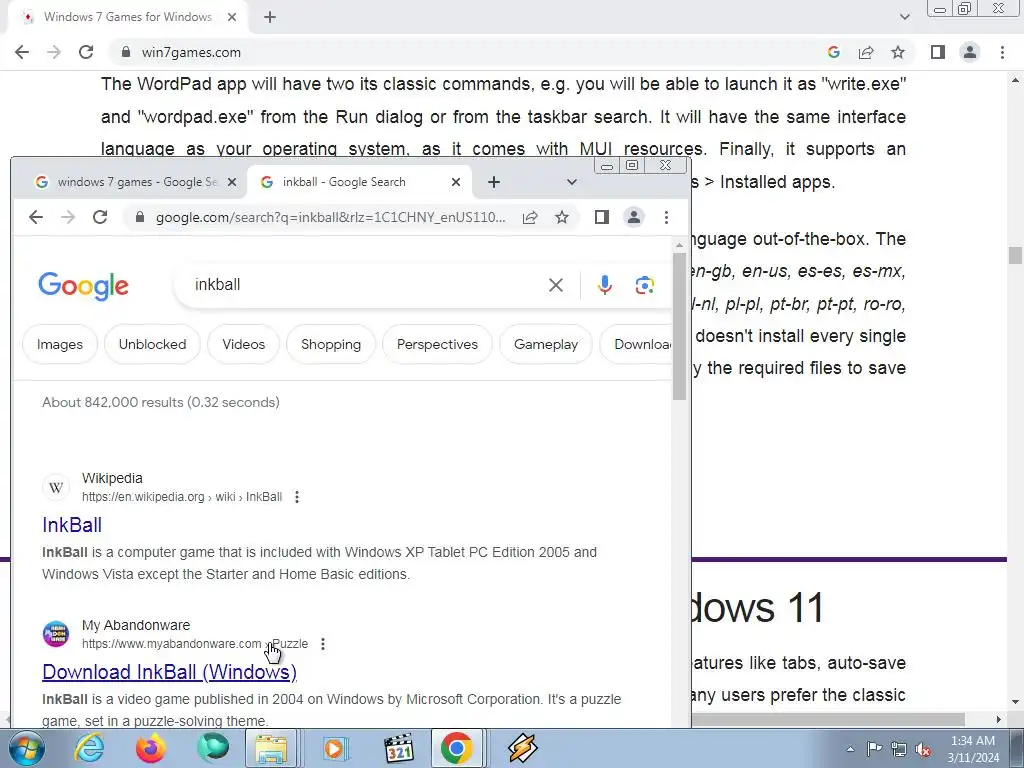Screen dimensions: 1024x768
Task: Open Media Player Classic 321 taskbar icon
Action: click(x=398, y=748)
